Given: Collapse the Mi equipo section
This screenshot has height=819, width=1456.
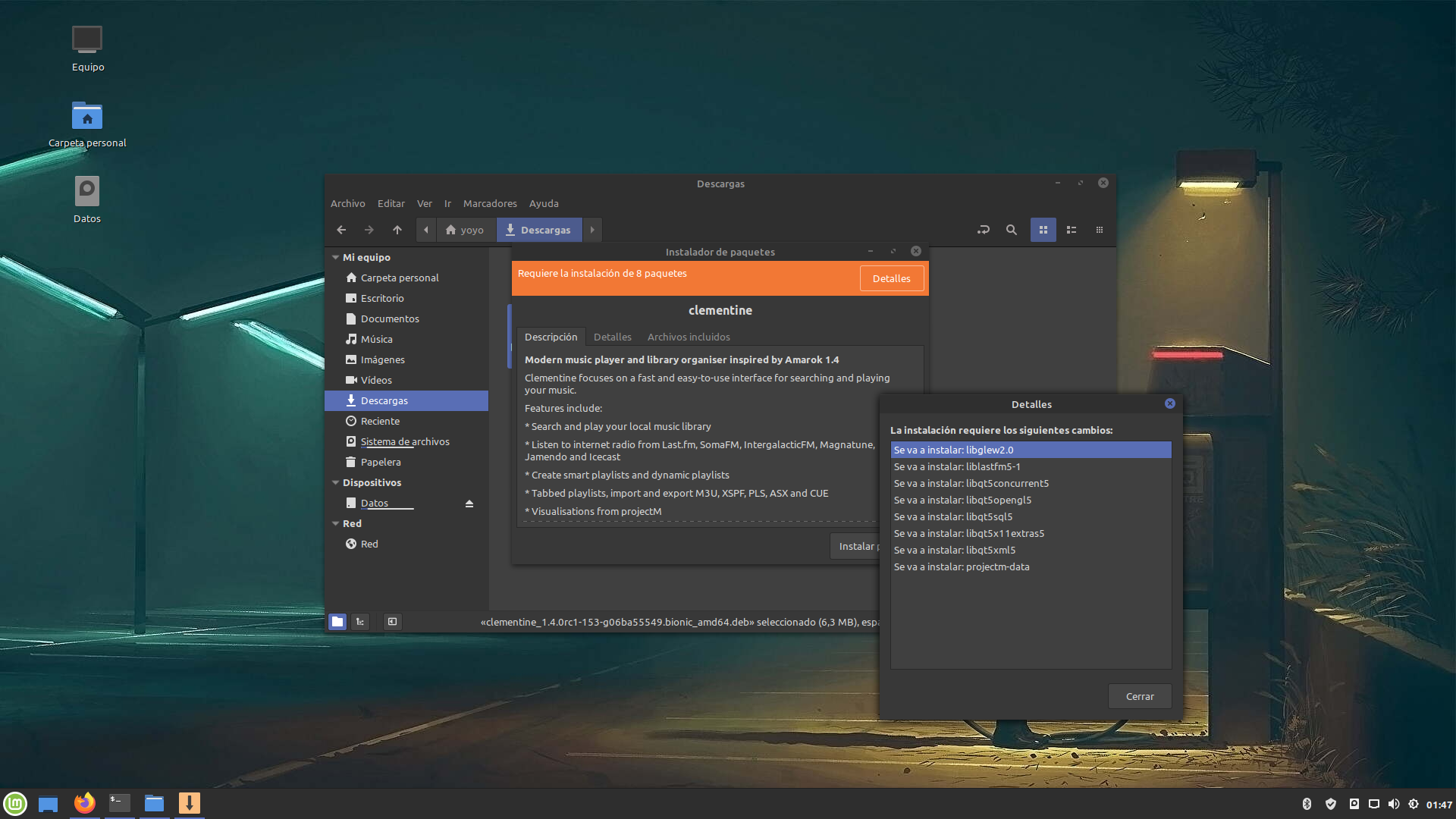Looking at the screenshot, I should click(x=335, y=257).
